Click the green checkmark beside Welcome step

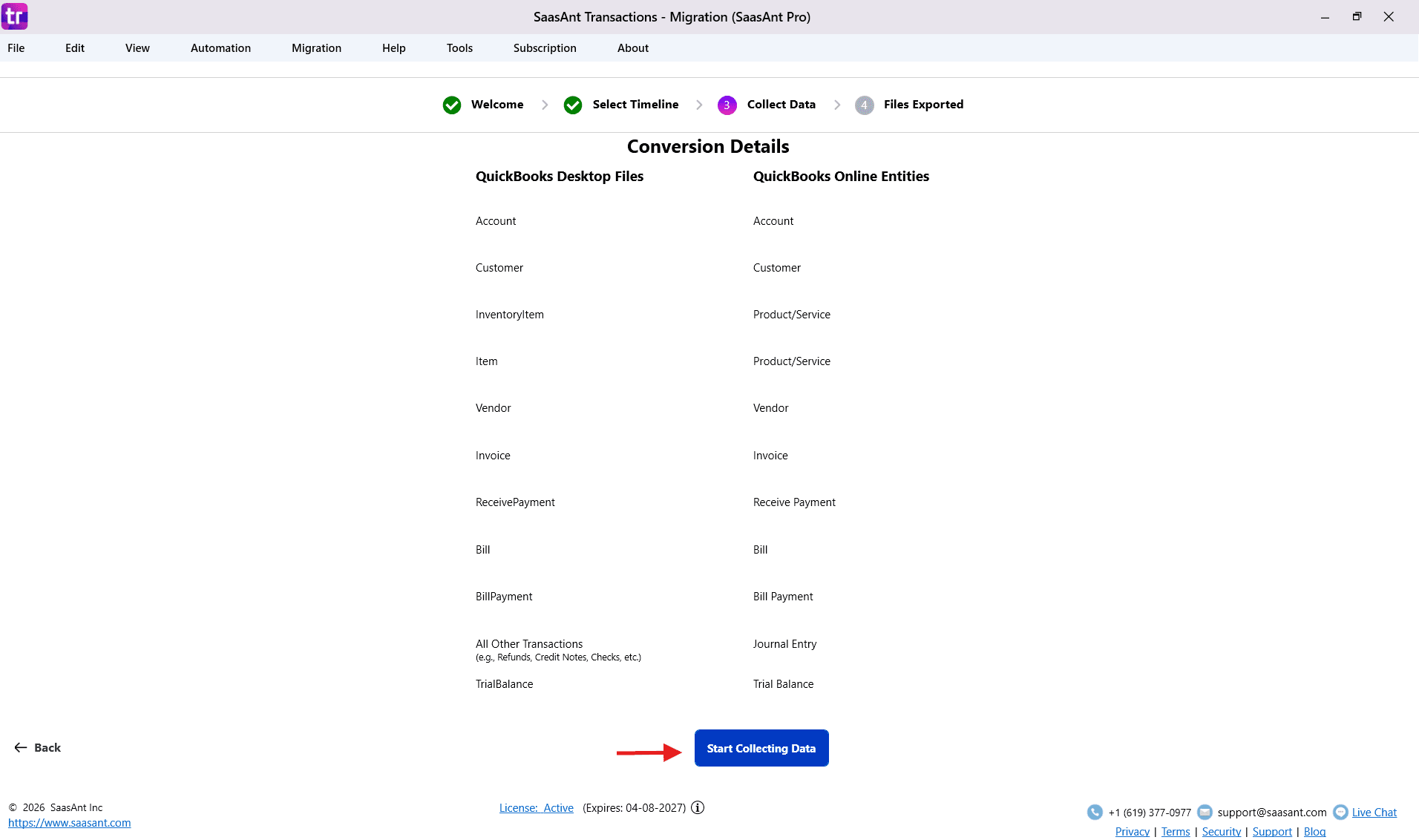(452, 105)
